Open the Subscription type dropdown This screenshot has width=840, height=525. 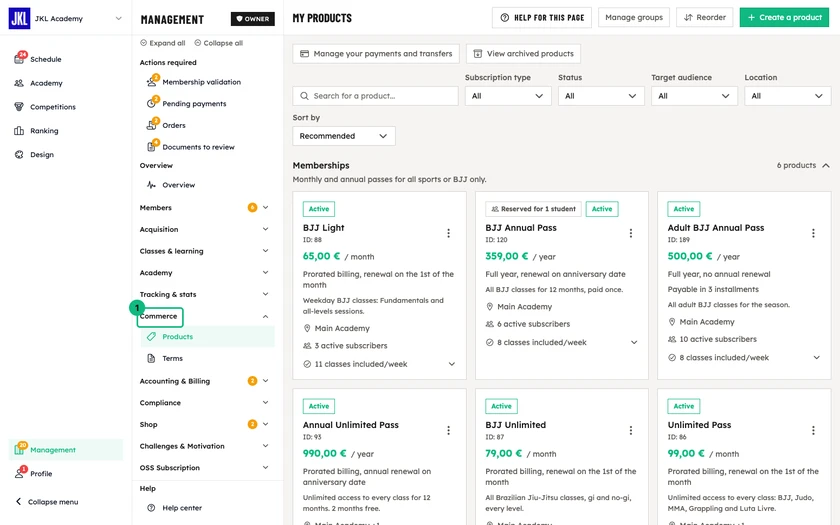coord(508,96)
